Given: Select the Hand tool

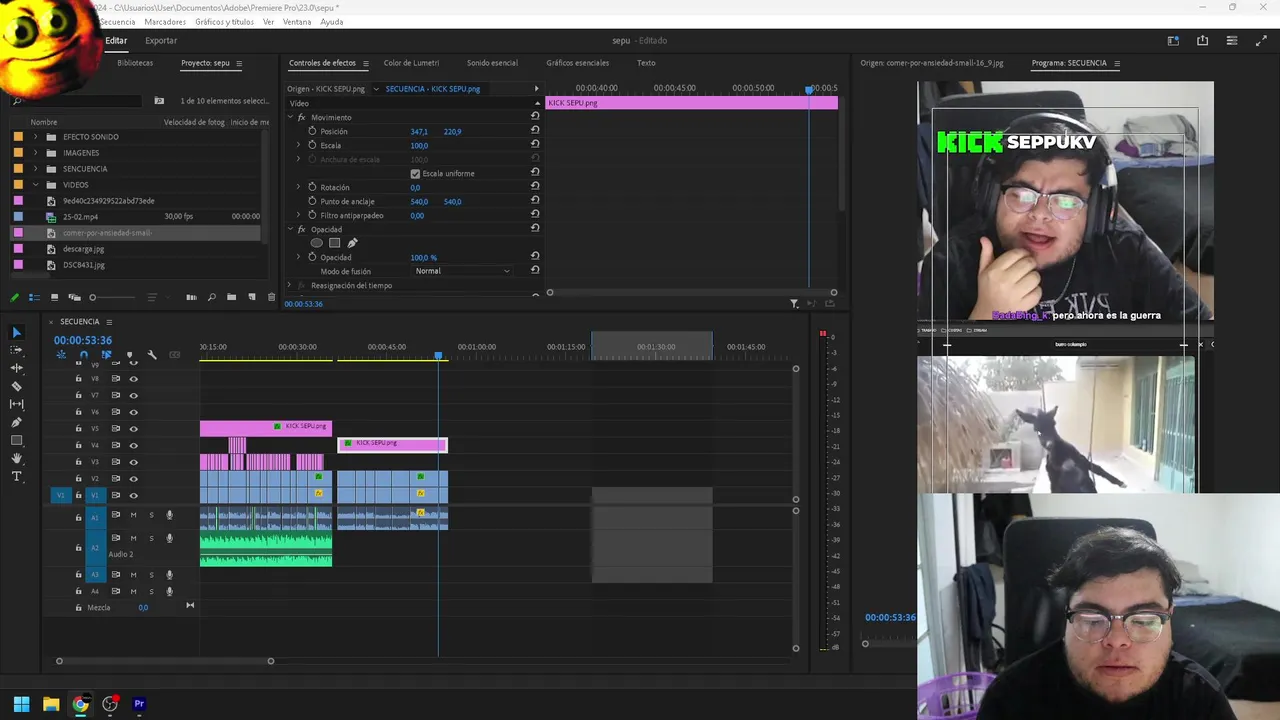Looking at the screenshot, I should [x=16, y=458].
